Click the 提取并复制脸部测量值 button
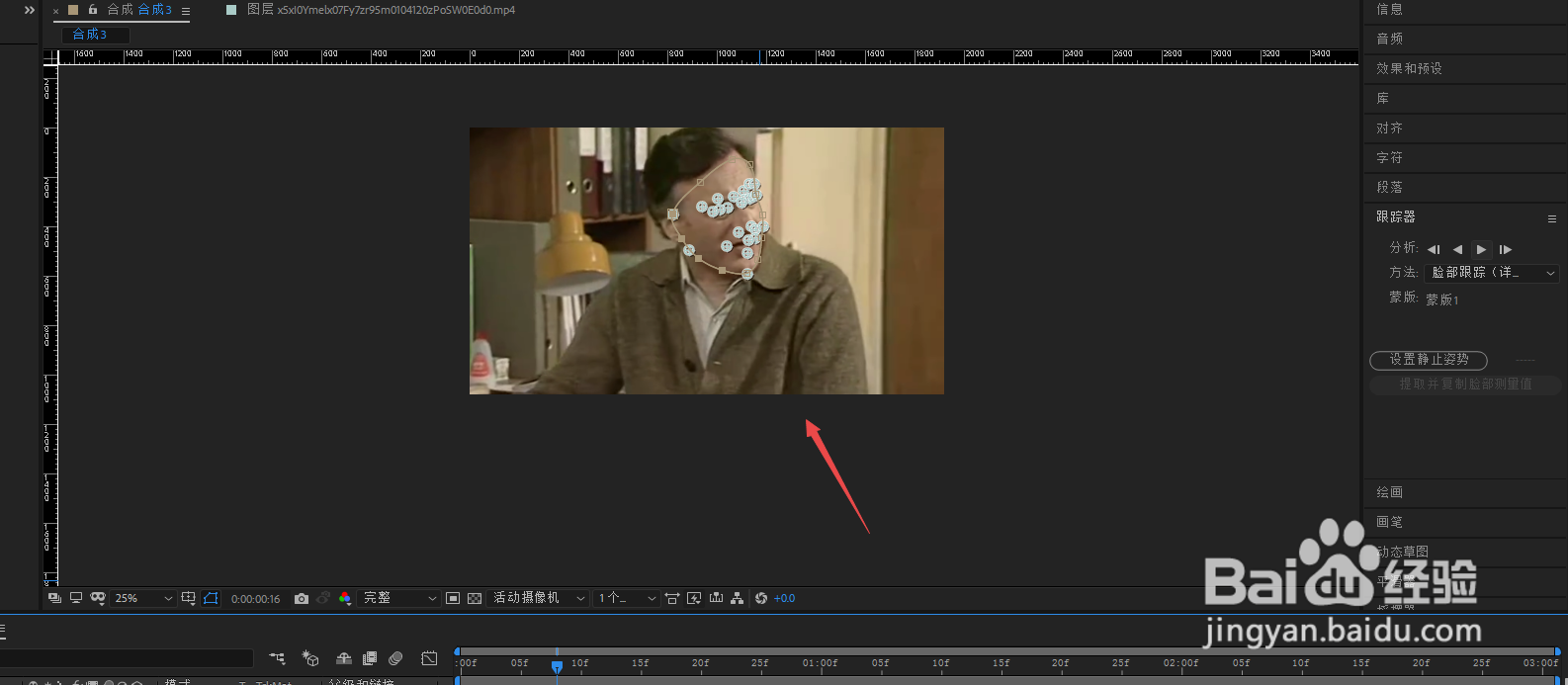This screenshot has height=685, width=1568. coord(1465,385)
